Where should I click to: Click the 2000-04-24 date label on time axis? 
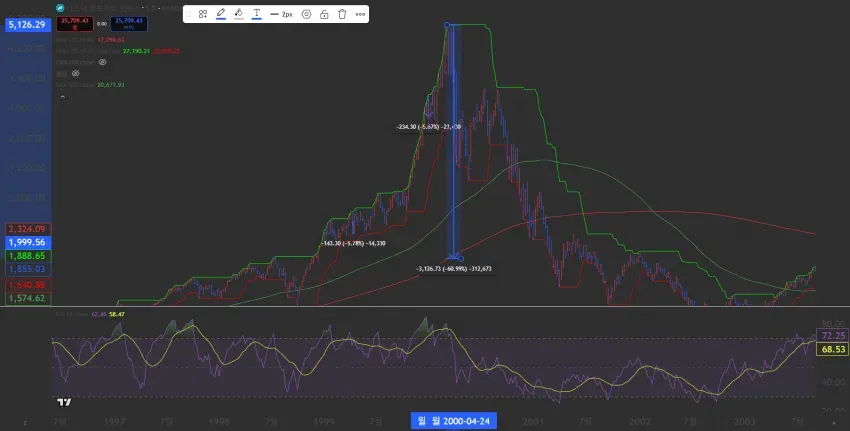pyautogui.click(x=454, y=421)
